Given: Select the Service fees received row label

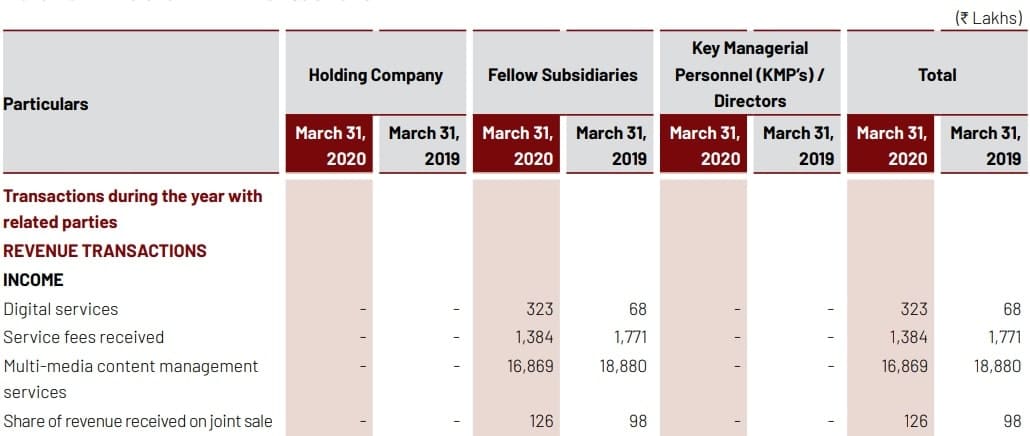Looking at the screenshot, I should point(84,337).
